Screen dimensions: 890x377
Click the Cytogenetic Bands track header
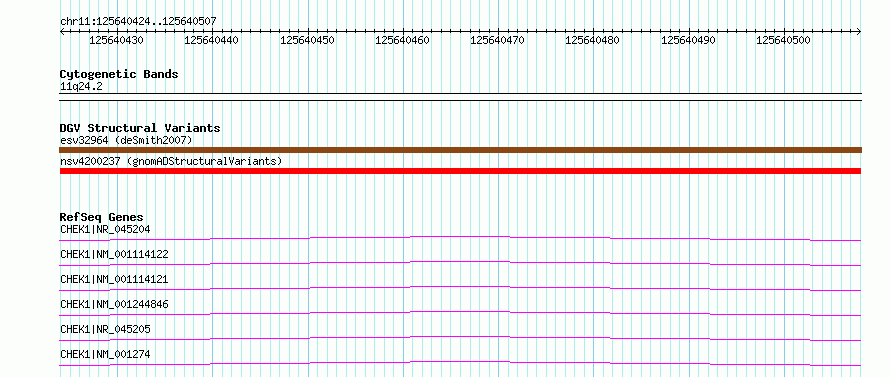click(119, 74)
